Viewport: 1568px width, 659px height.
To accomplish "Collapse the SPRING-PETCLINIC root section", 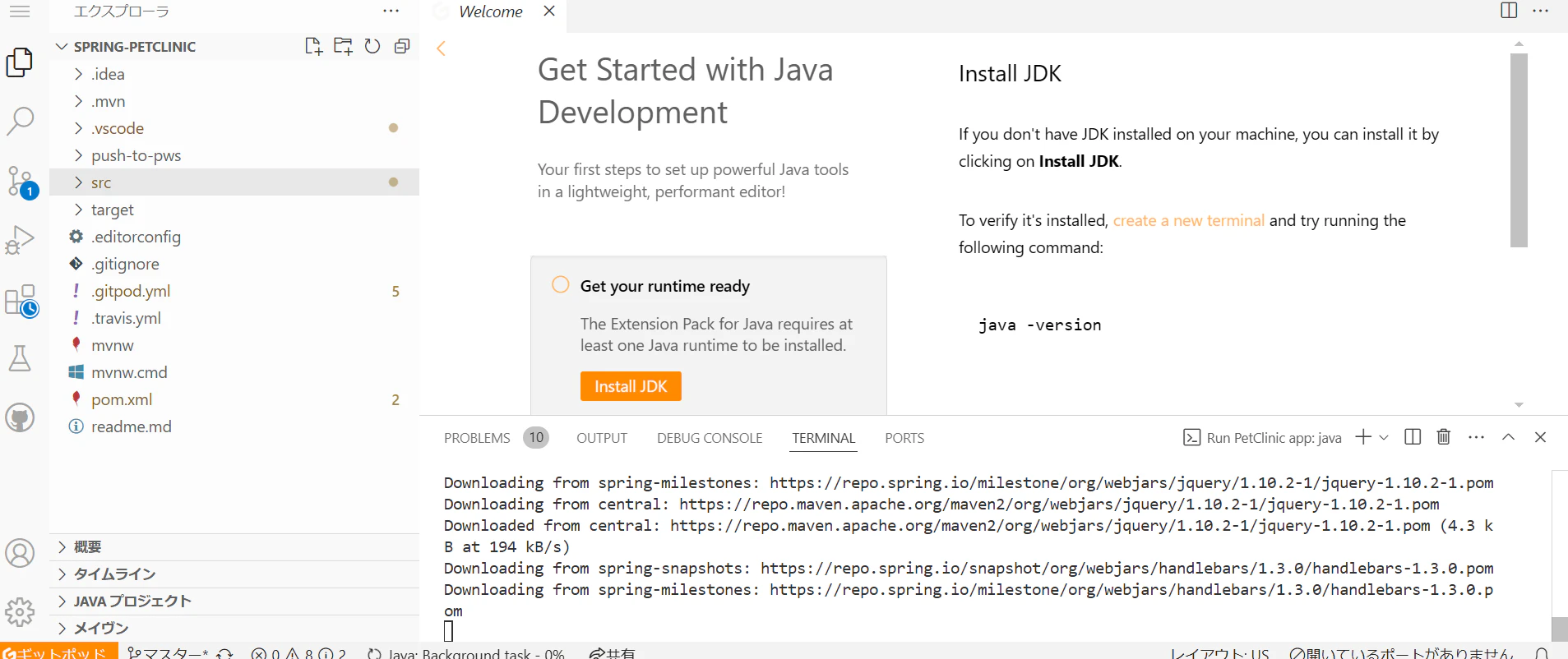I will [126, 47].
